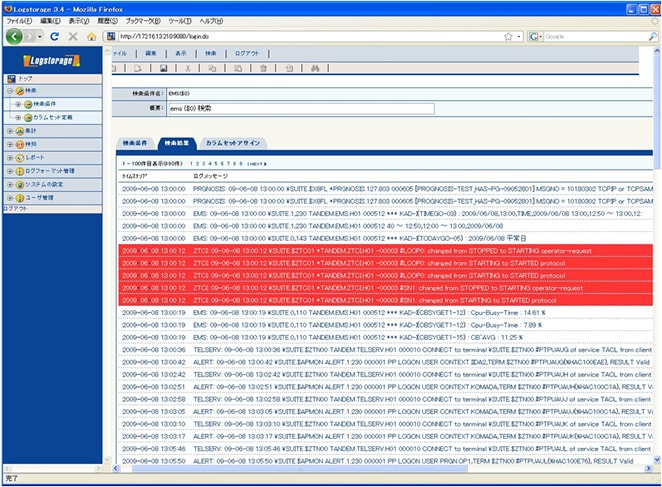Click the binoculars search toolbar icon
The width and height of the screenshot is (662, 487).
pos(313,69)
